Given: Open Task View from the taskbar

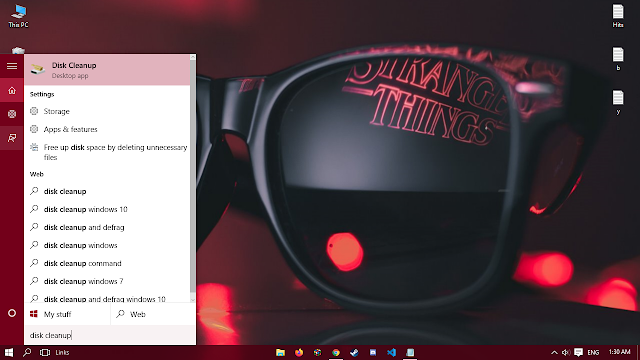Looking at the screenshot, I should click(x=45, y=352).
